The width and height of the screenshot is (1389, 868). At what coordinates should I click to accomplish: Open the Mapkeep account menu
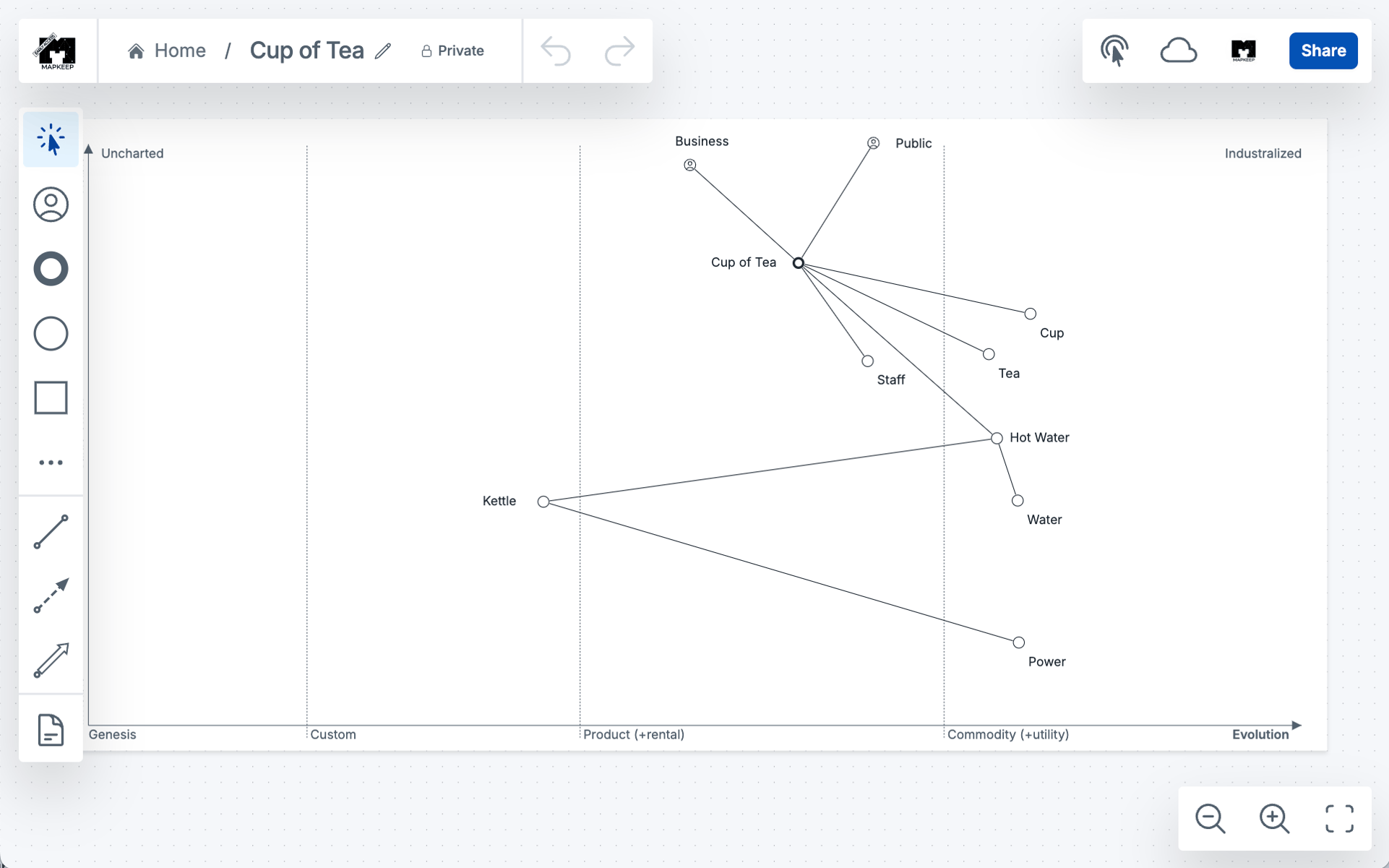[1243, 51]
